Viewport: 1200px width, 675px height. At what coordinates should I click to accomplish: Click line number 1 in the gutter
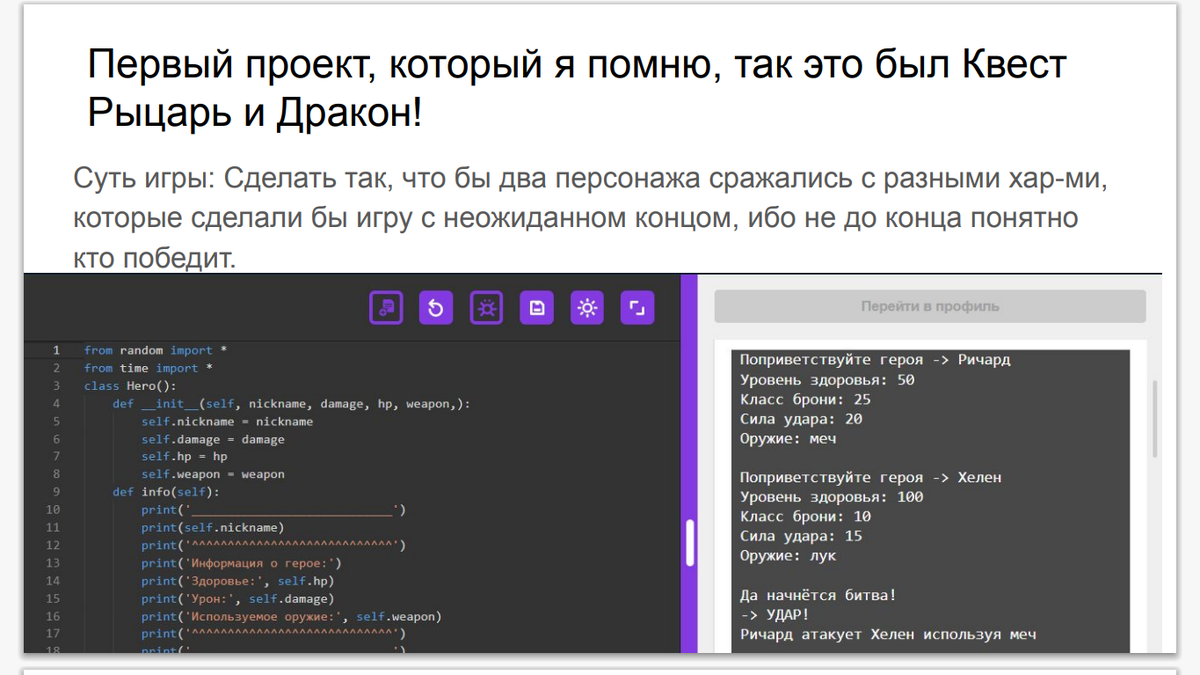(56, 350)
